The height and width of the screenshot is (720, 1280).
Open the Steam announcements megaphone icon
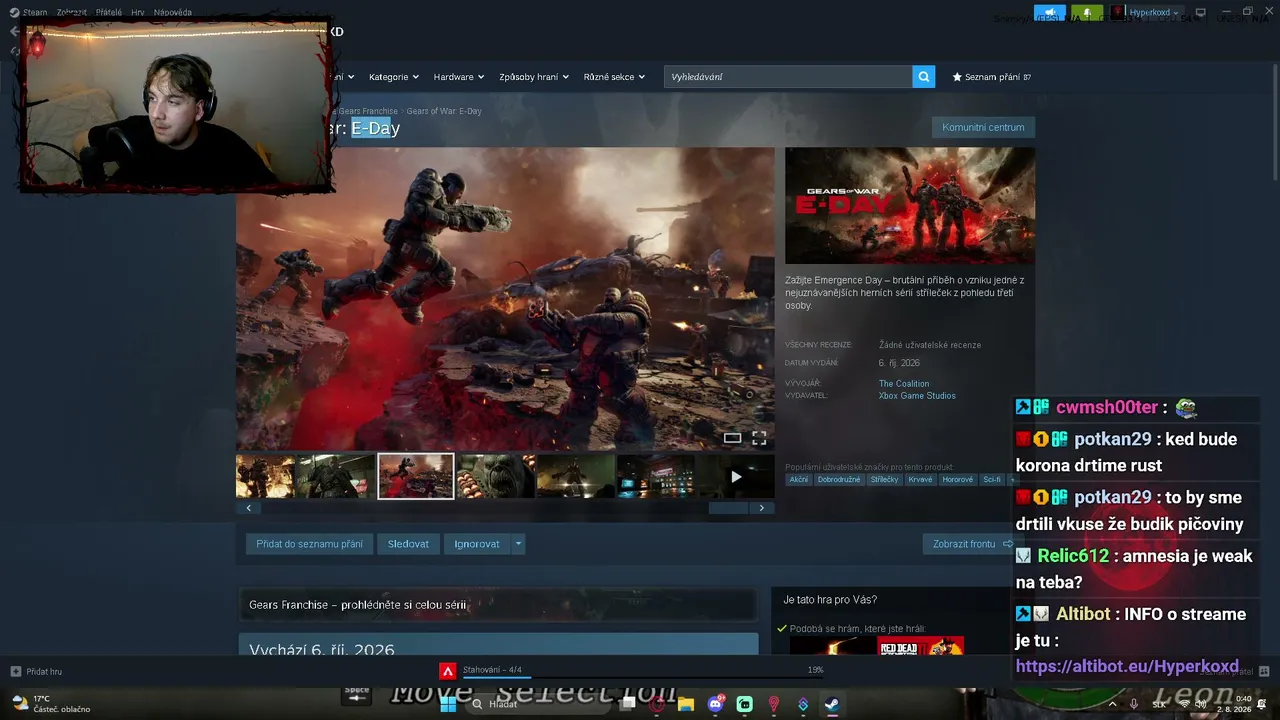tap(1050, 13)
